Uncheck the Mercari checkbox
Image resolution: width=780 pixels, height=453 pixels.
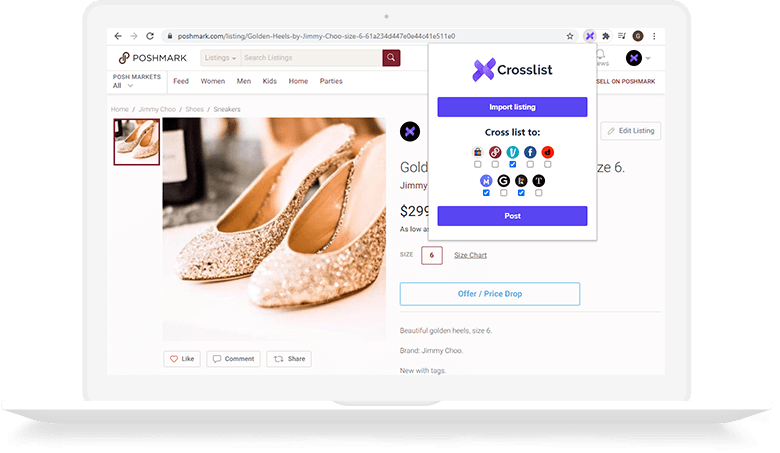(x=486, y=193)
